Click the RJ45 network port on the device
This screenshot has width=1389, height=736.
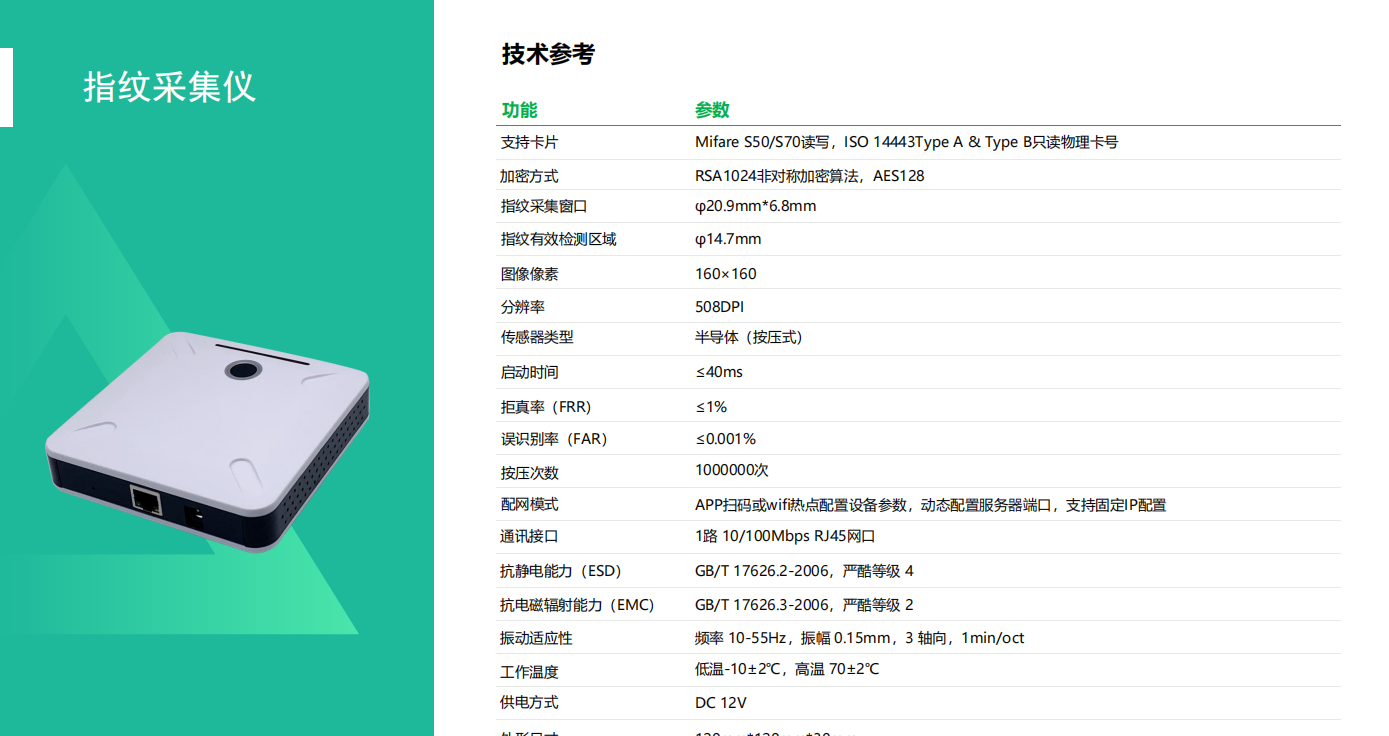(146, 499)
